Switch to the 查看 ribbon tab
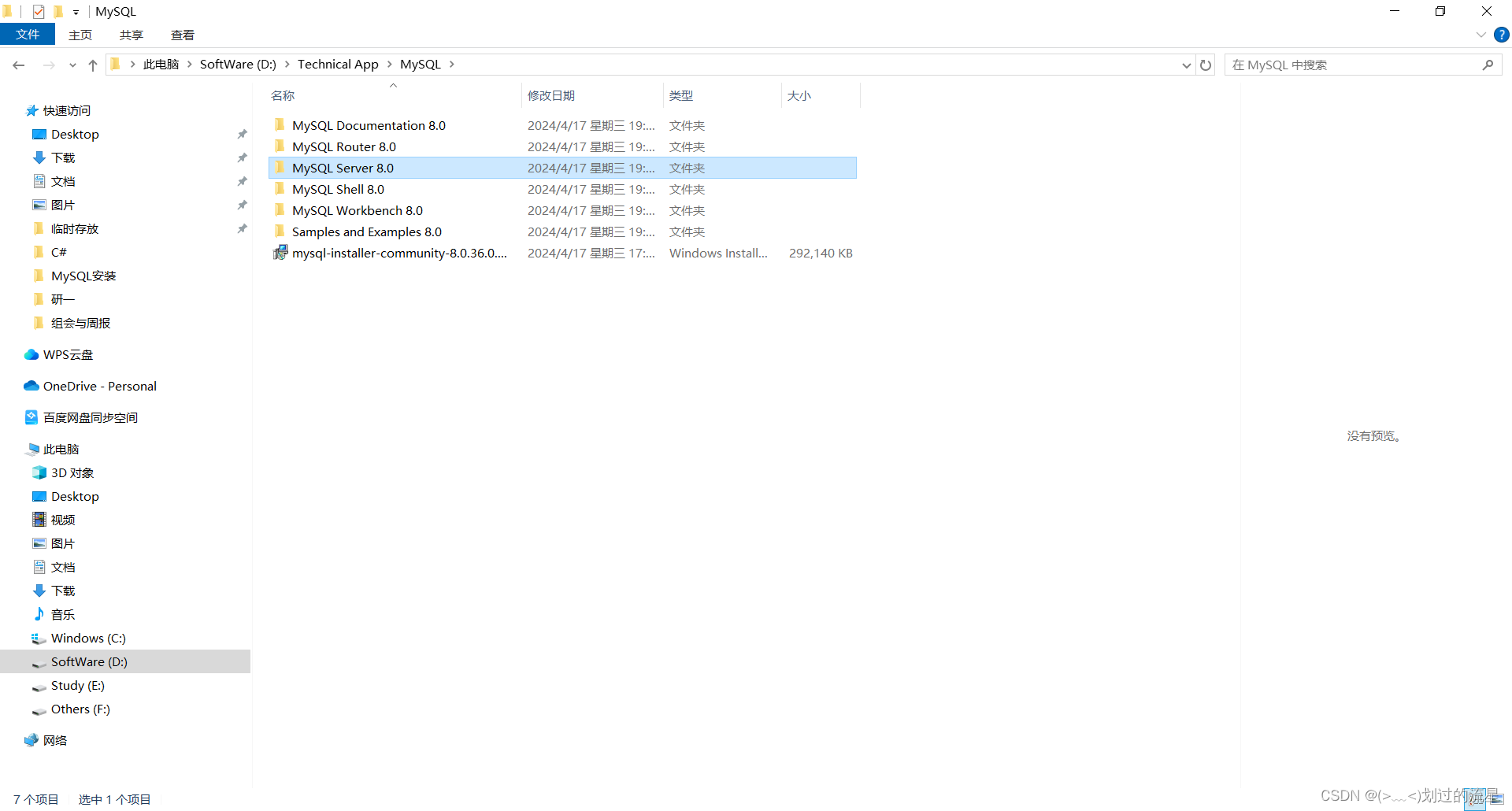This screenshot has width=1512, height=811. (x=183, y=35)
